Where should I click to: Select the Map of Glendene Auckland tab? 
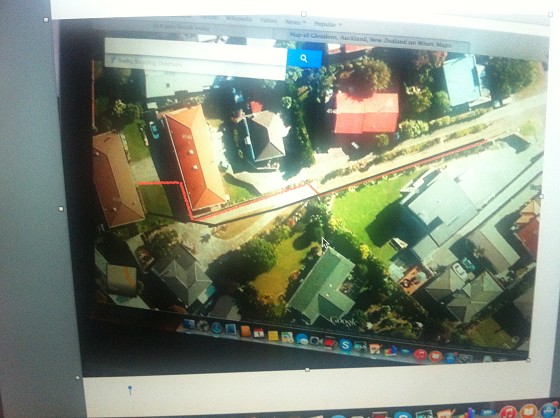370,39
